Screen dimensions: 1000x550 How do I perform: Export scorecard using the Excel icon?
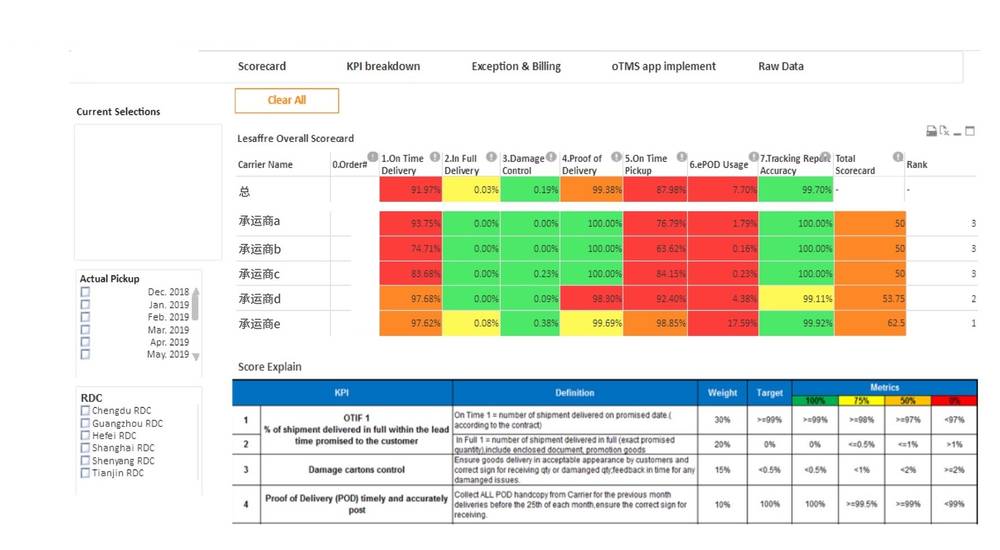944,131
